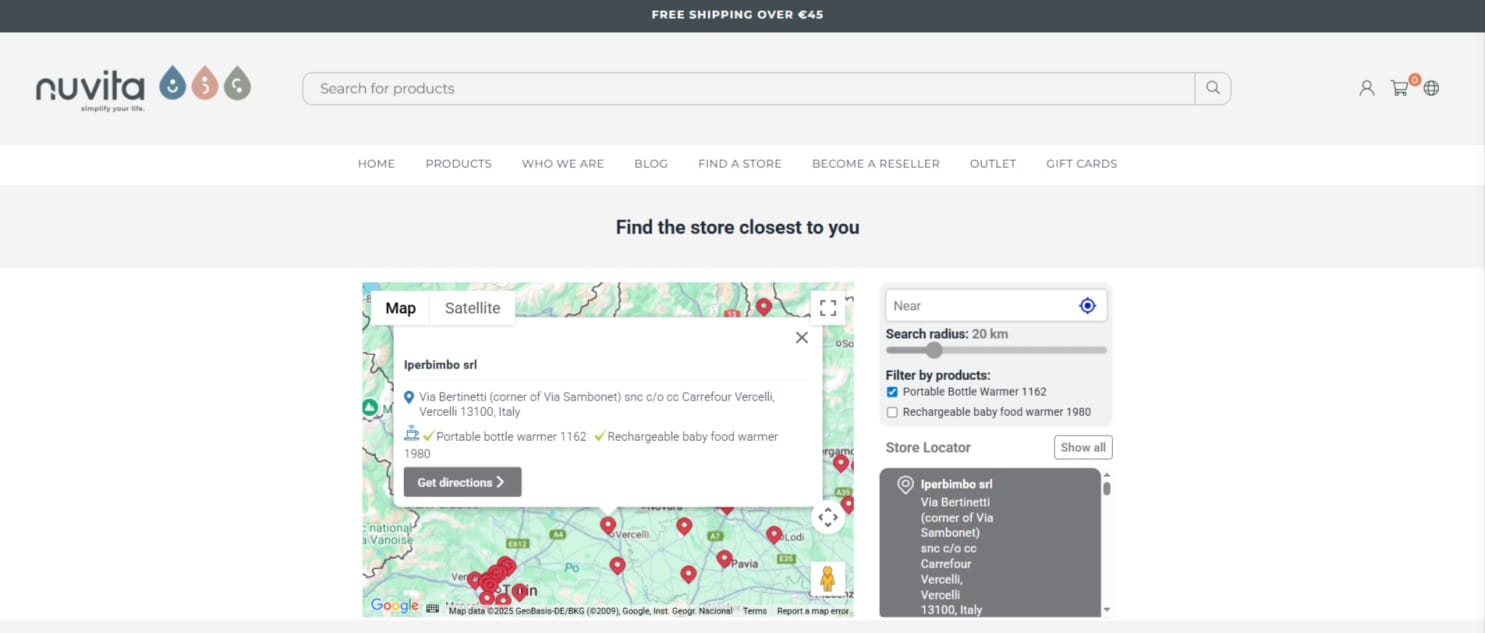The image size is (1485, 633).
Task: Show all stores in Store Locator
Action: pos(1082,447)
